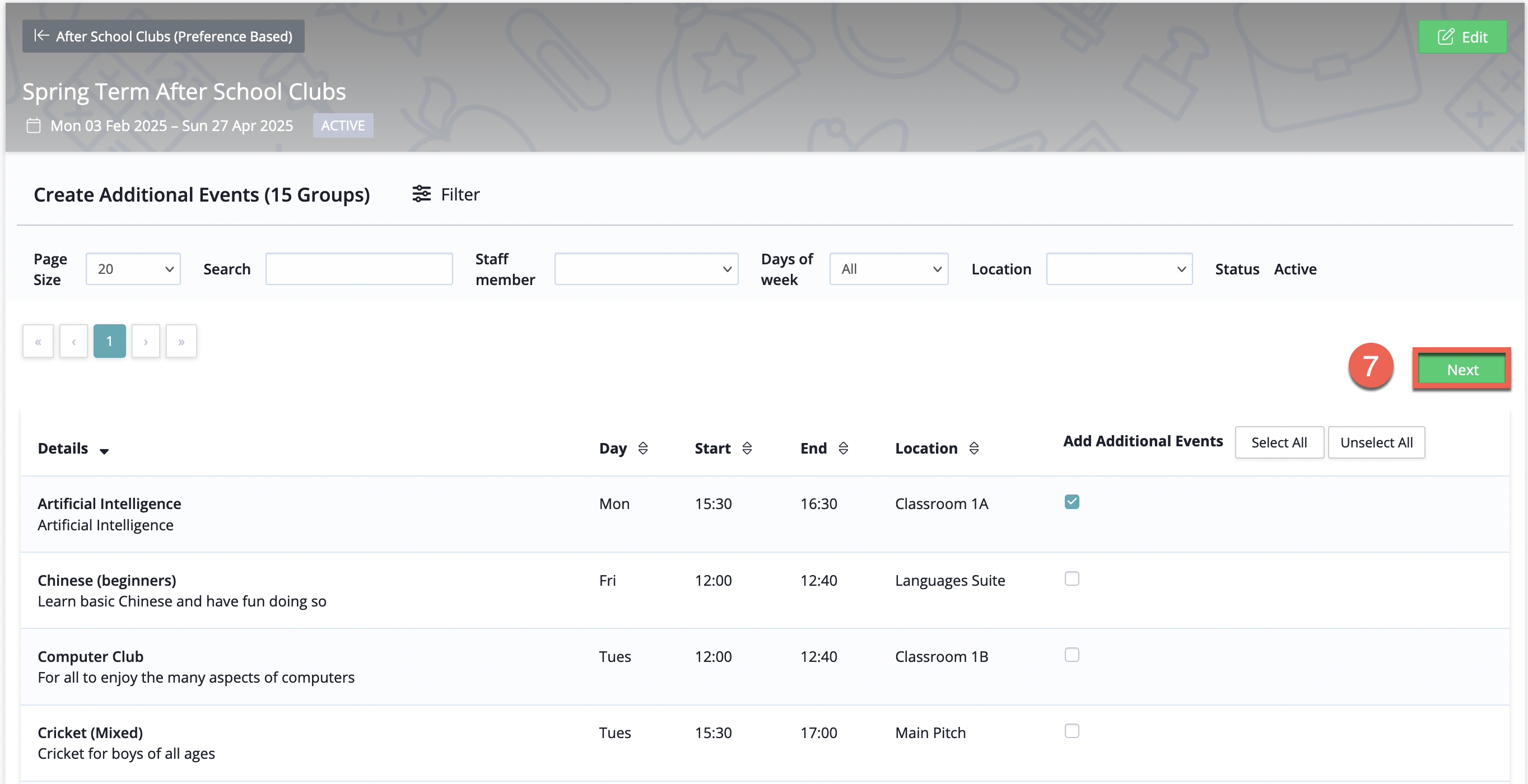Click the Edit button
This screenshot has height=784, width=1528.
click(x=1462, y=37)
